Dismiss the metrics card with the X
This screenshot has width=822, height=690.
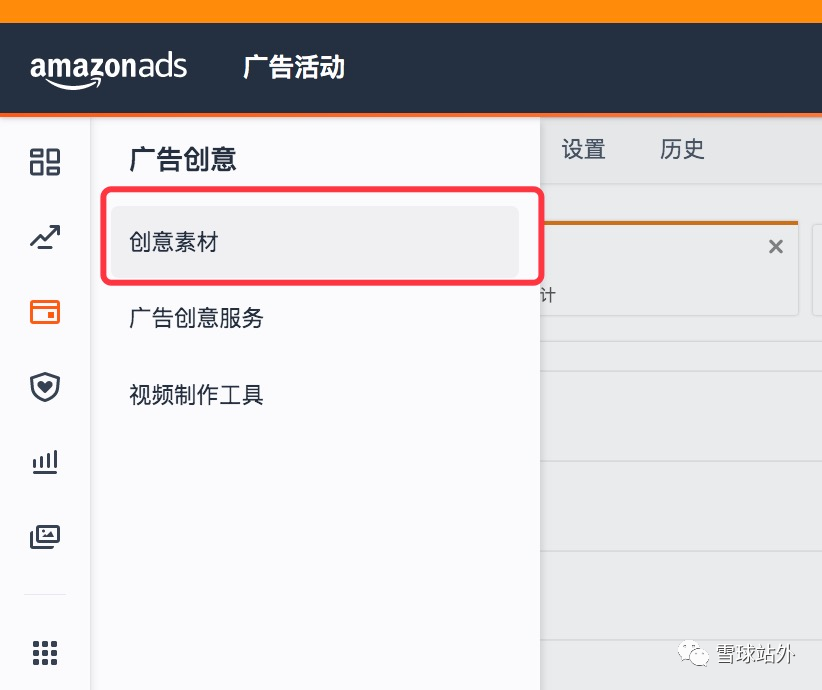pos(775,246)
